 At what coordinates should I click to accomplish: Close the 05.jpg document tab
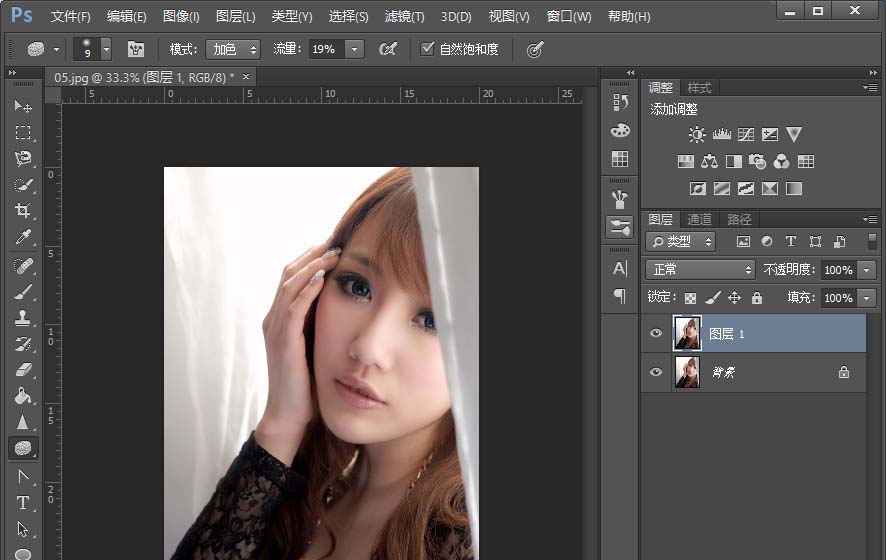click(x=246, y=76)
